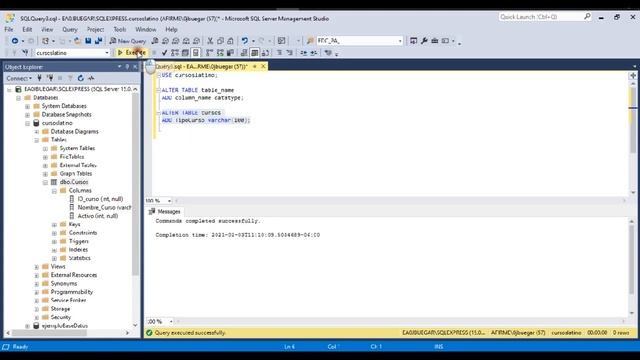Expand the Database Diagrams node
The image size is (640, 360).
click(36, 132)
